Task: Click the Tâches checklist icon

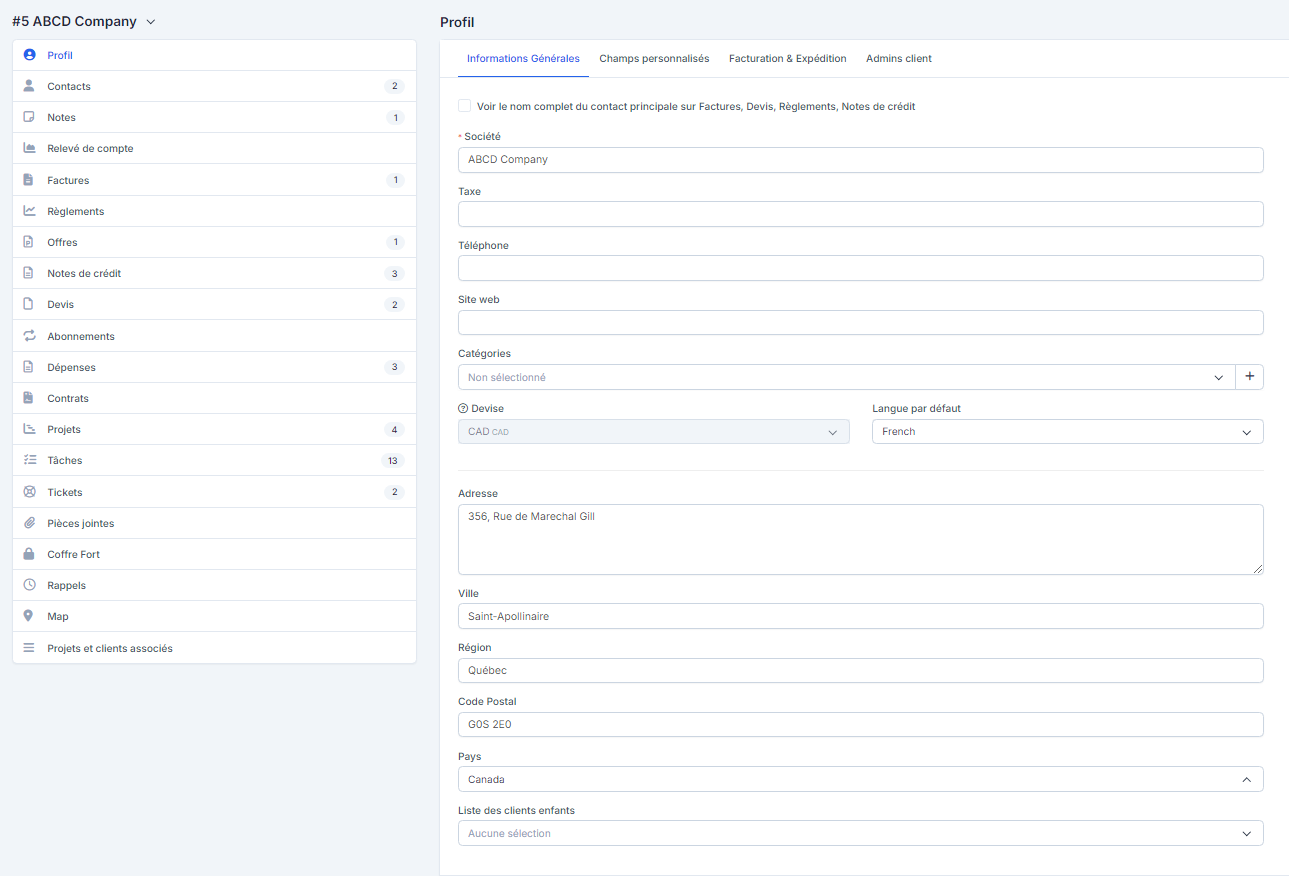Action: coord(29,460)
